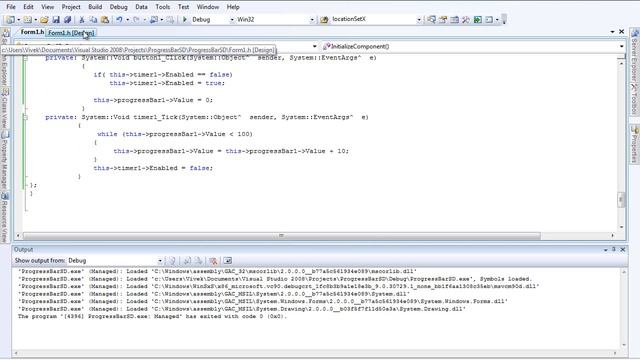
Task: Open the Class View side tab
Action: click(x=4, y=109)
